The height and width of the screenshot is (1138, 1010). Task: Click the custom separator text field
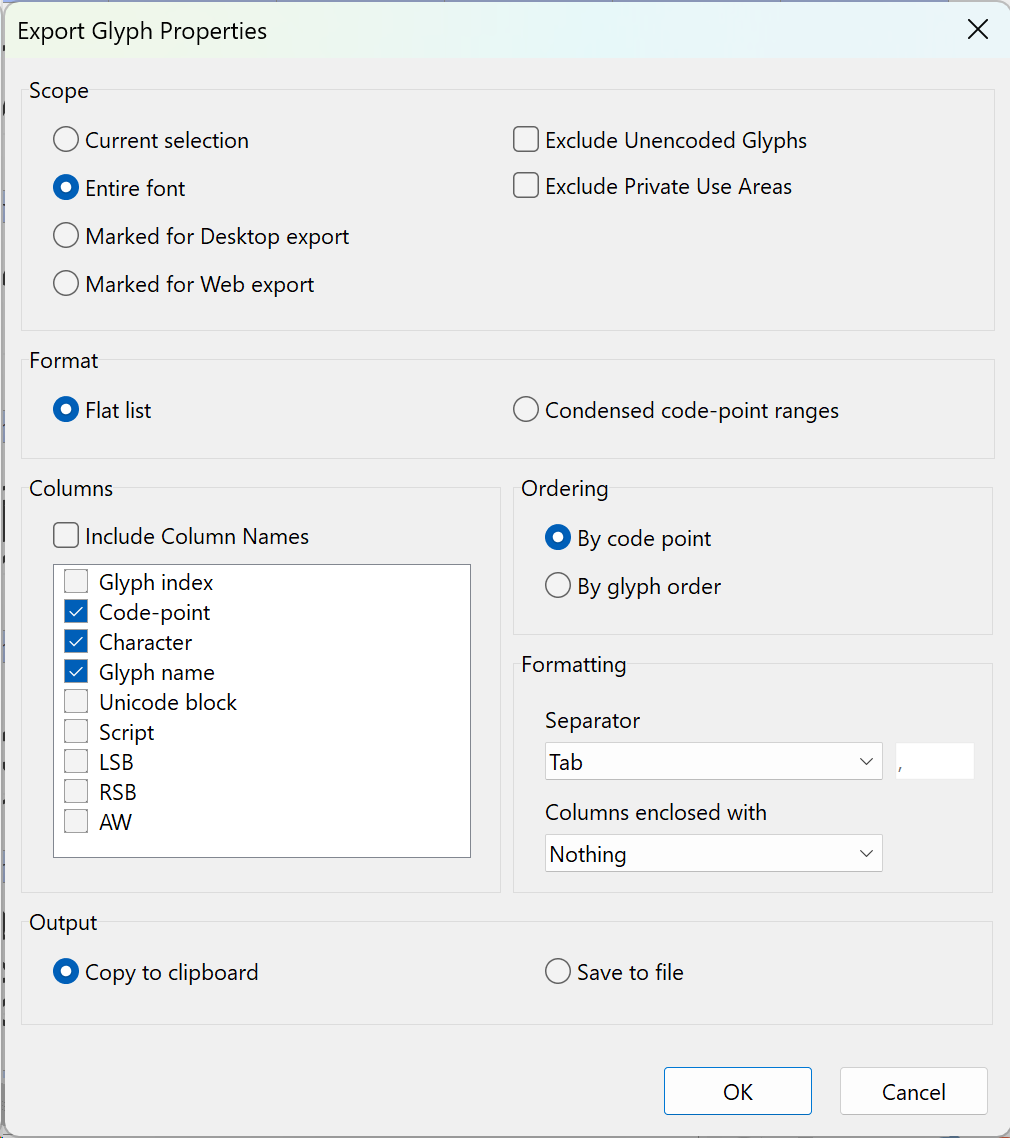tap(935, 762)
